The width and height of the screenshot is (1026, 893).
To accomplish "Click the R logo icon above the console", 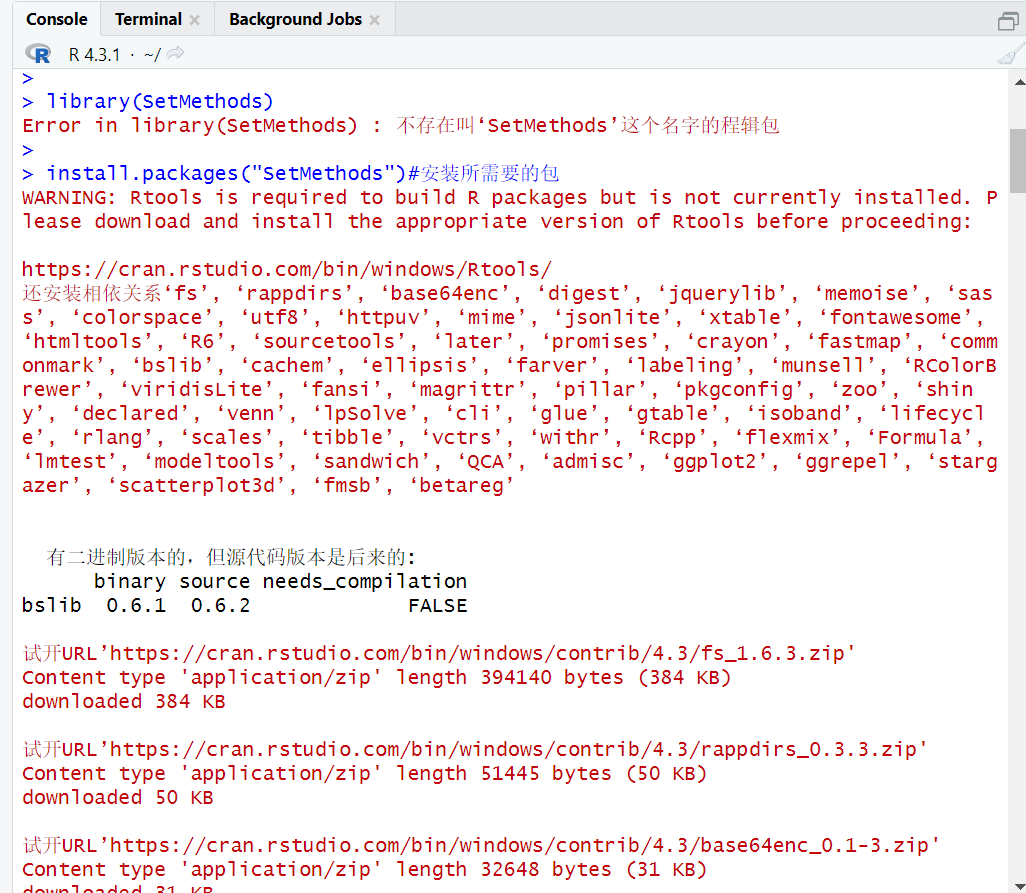I will point(38,53).
